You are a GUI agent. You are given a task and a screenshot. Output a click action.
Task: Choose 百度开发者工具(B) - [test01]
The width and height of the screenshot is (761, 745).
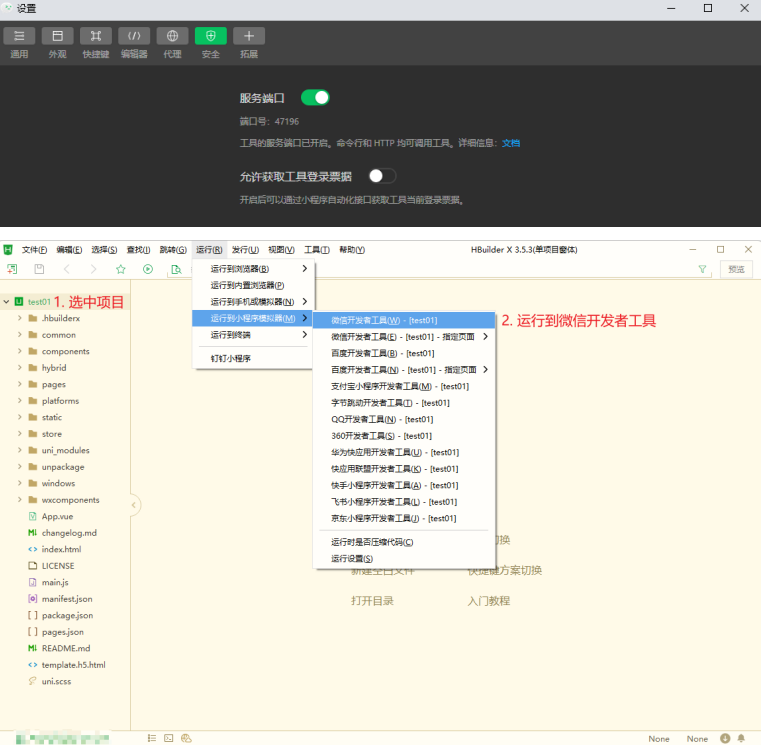pyautogui.click(x=404, y=353)
